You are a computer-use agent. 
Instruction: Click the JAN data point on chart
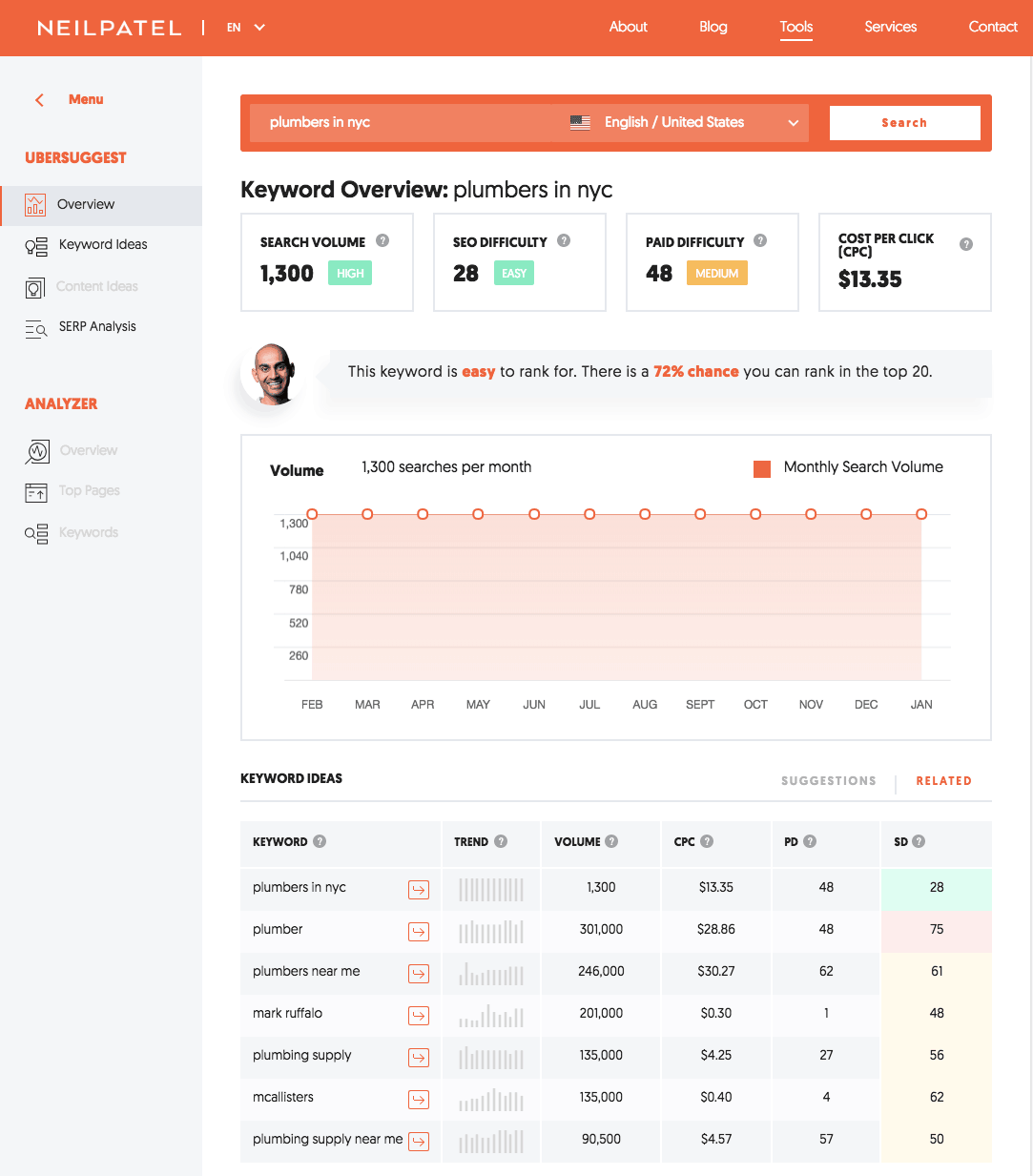pos(921,514)
